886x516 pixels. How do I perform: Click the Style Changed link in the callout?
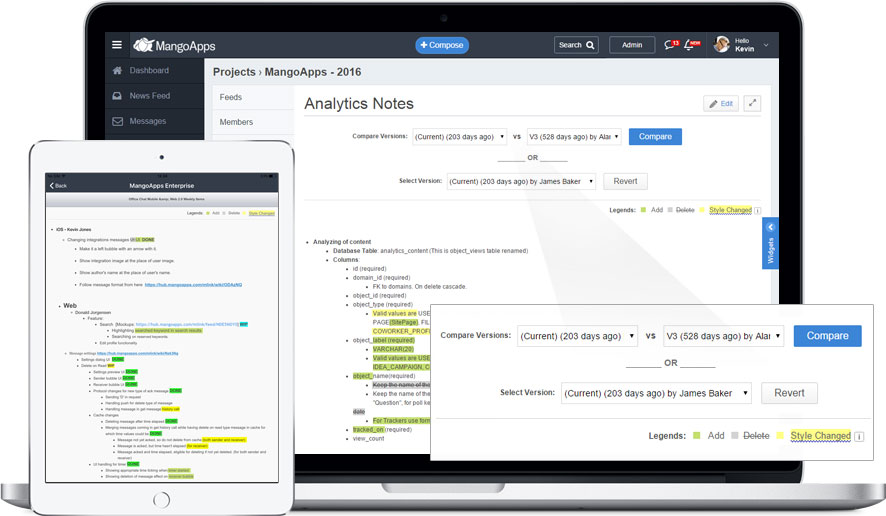(820, 436)
